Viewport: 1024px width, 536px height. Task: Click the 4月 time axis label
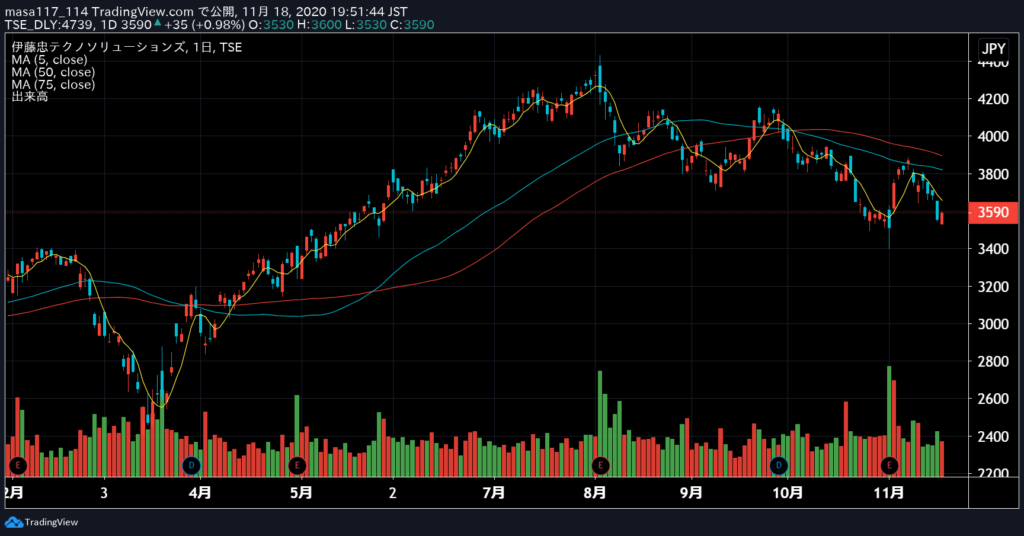[x=200, y=492]
